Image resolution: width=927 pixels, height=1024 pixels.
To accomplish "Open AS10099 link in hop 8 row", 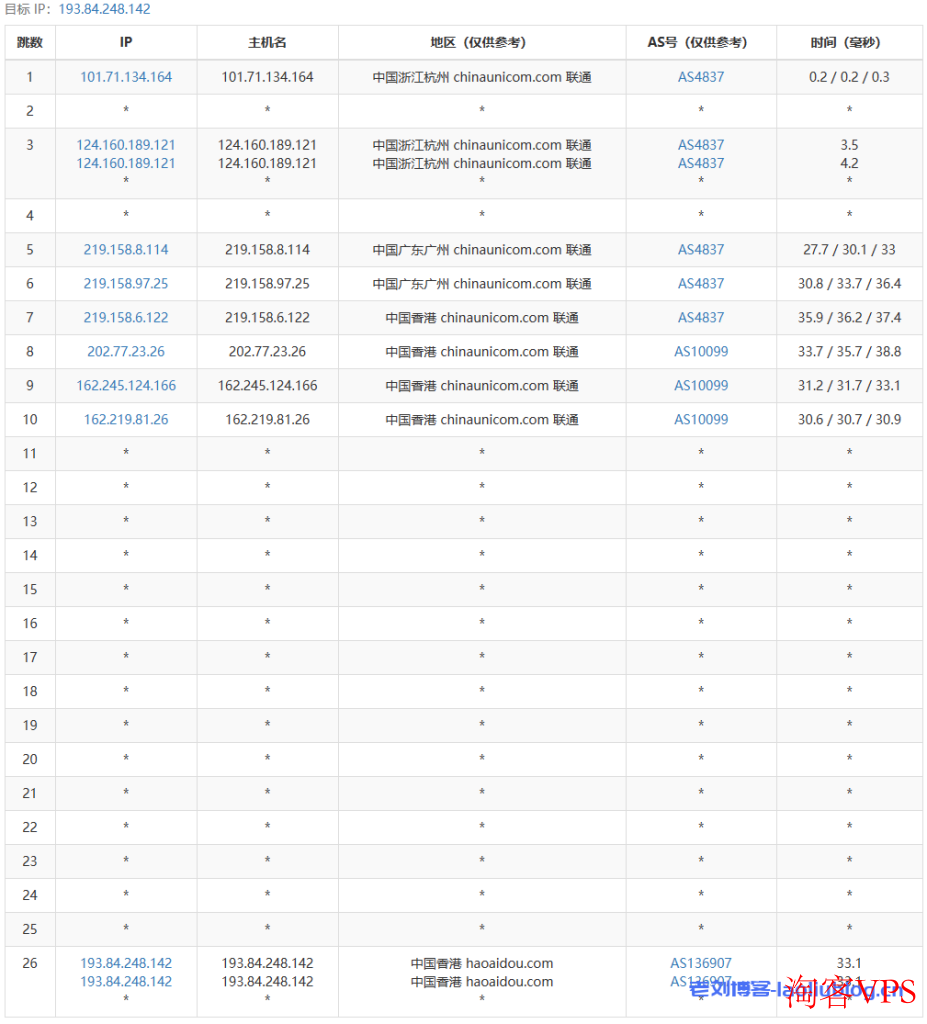I will pos(701,351).
